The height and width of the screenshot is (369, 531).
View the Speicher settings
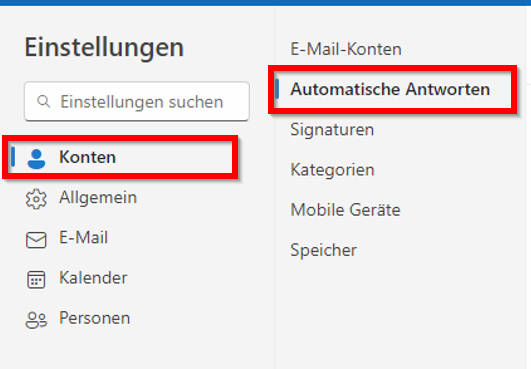click(323, 251)
